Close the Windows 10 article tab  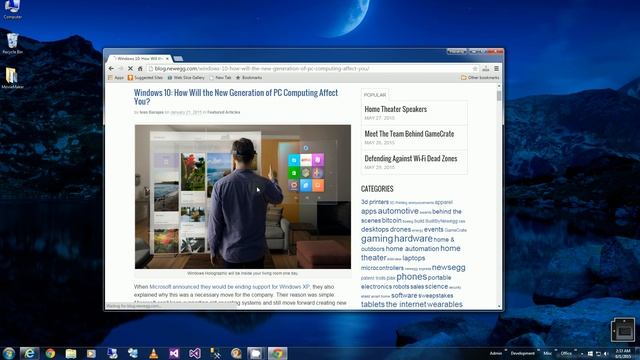pyautogui.click(x=167, y=59)
